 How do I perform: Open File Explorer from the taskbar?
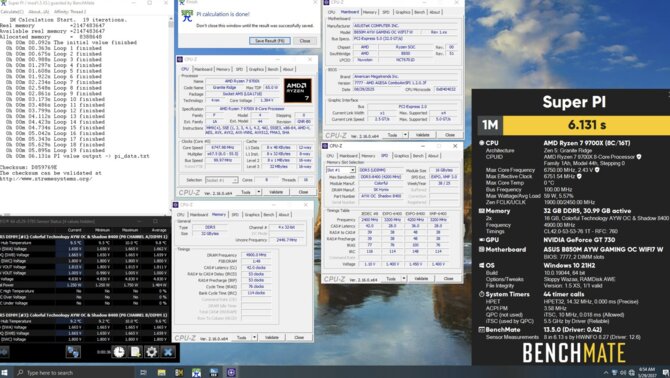(162, 372)
